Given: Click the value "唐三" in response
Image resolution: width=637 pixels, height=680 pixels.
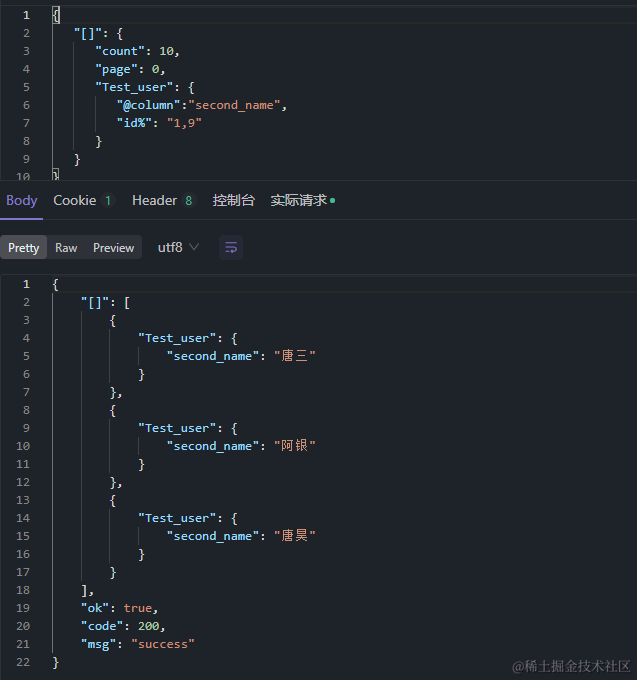Looking at the screenshot, I should click(295, 356).
